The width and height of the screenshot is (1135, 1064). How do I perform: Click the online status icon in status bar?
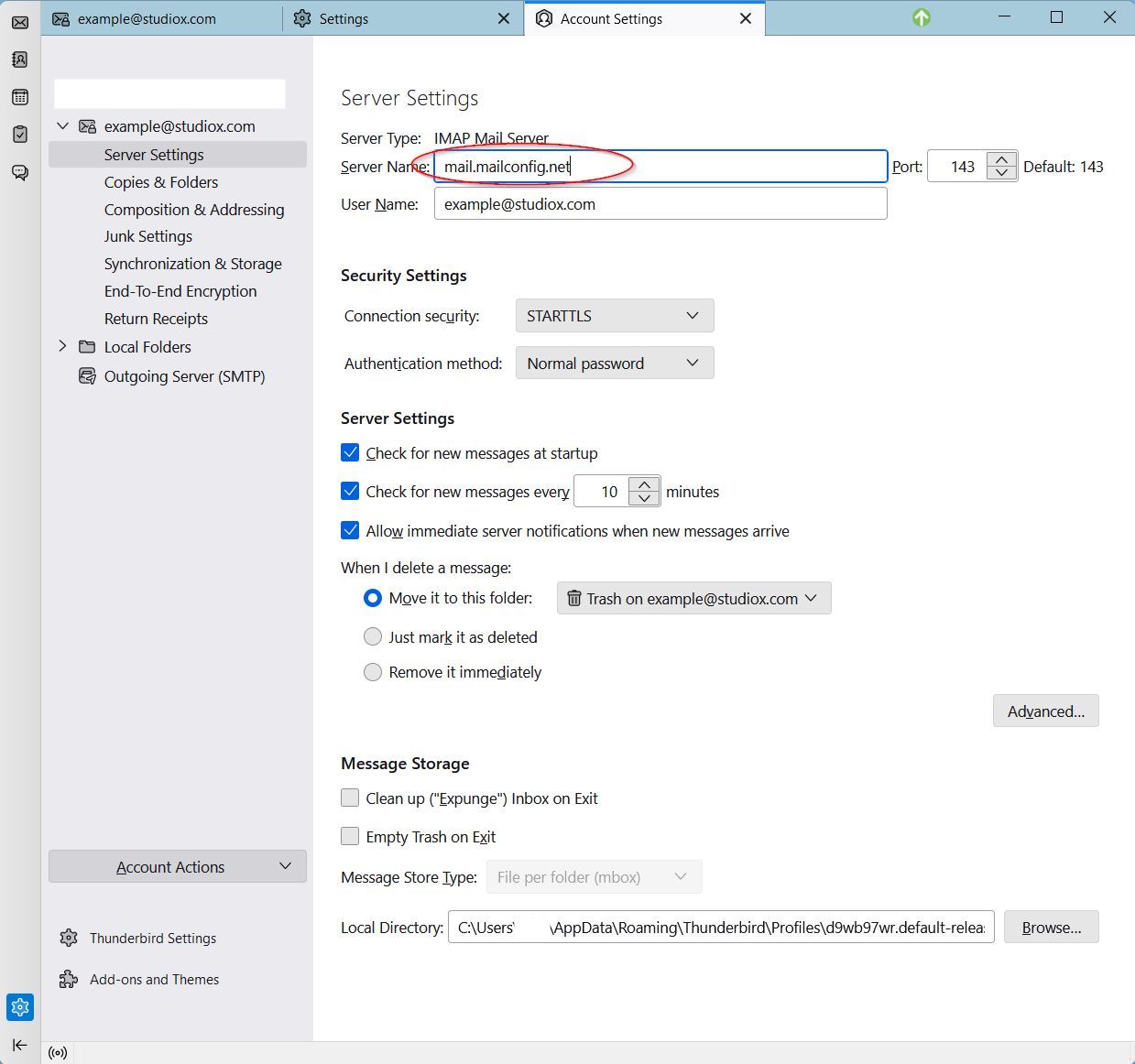[x=58, y=1053]
